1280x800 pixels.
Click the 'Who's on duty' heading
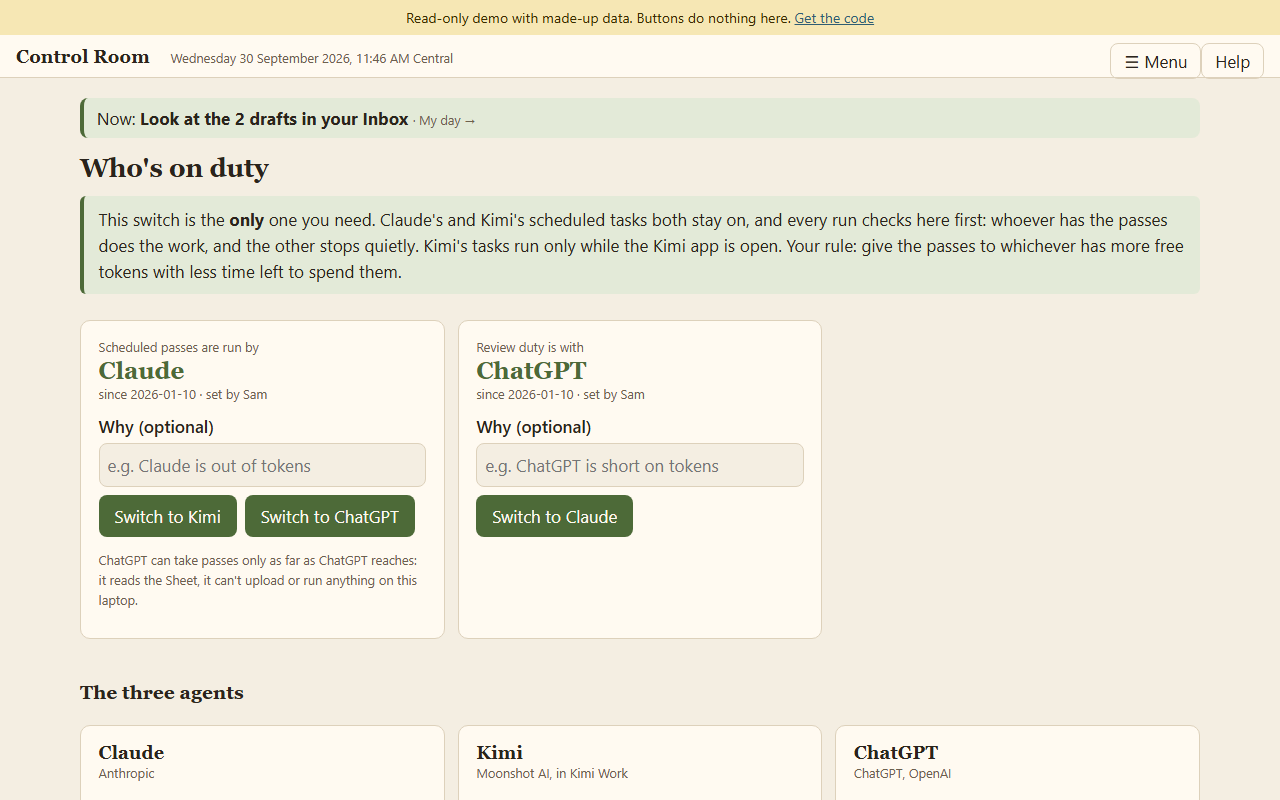[x=174, y=167]
